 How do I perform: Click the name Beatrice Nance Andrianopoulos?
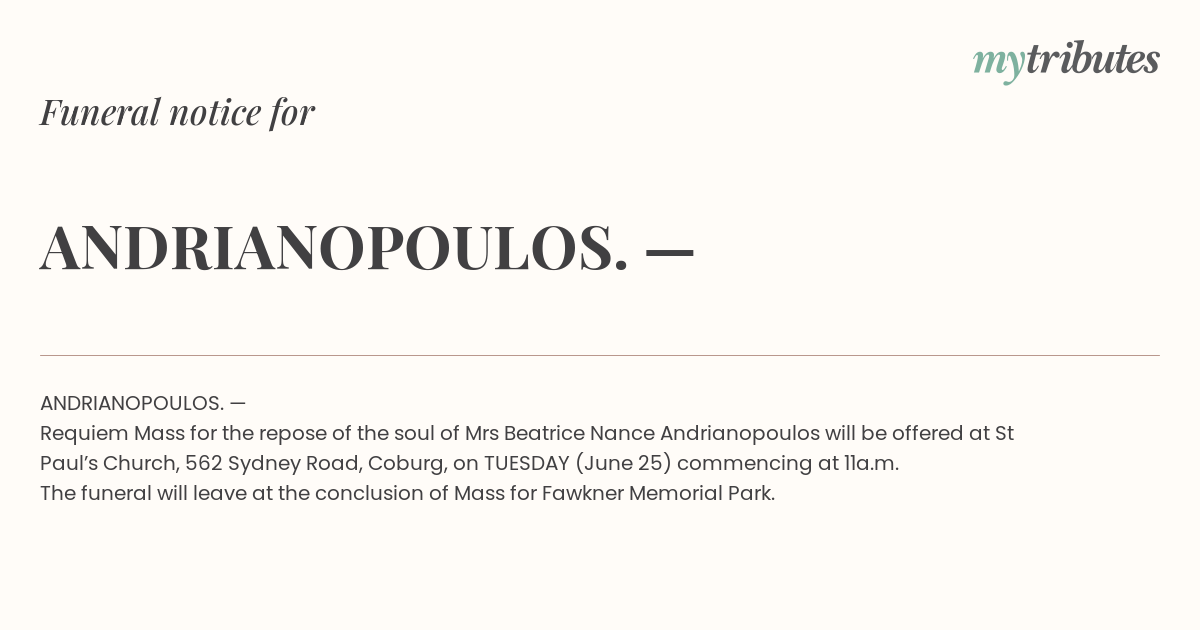(x=662, y=433)
